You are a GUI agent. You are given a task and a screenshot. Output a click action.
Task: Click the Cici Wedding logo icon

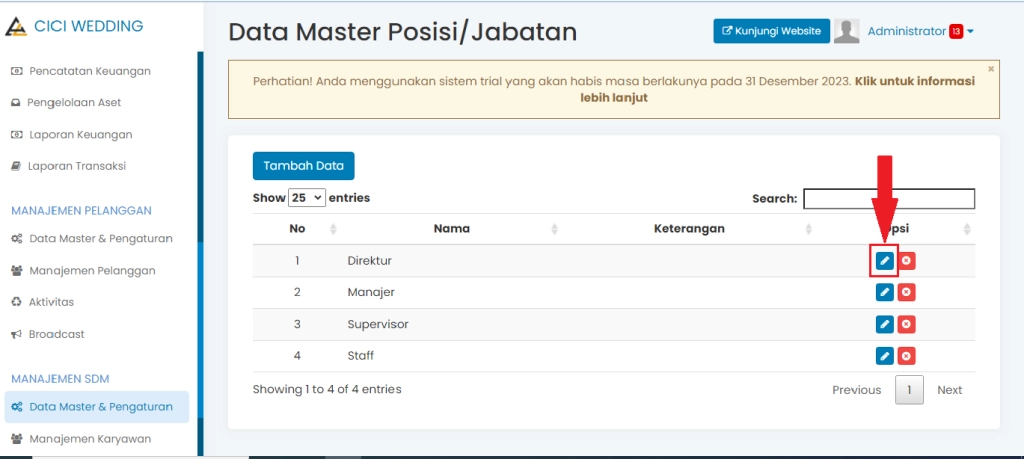16,27
